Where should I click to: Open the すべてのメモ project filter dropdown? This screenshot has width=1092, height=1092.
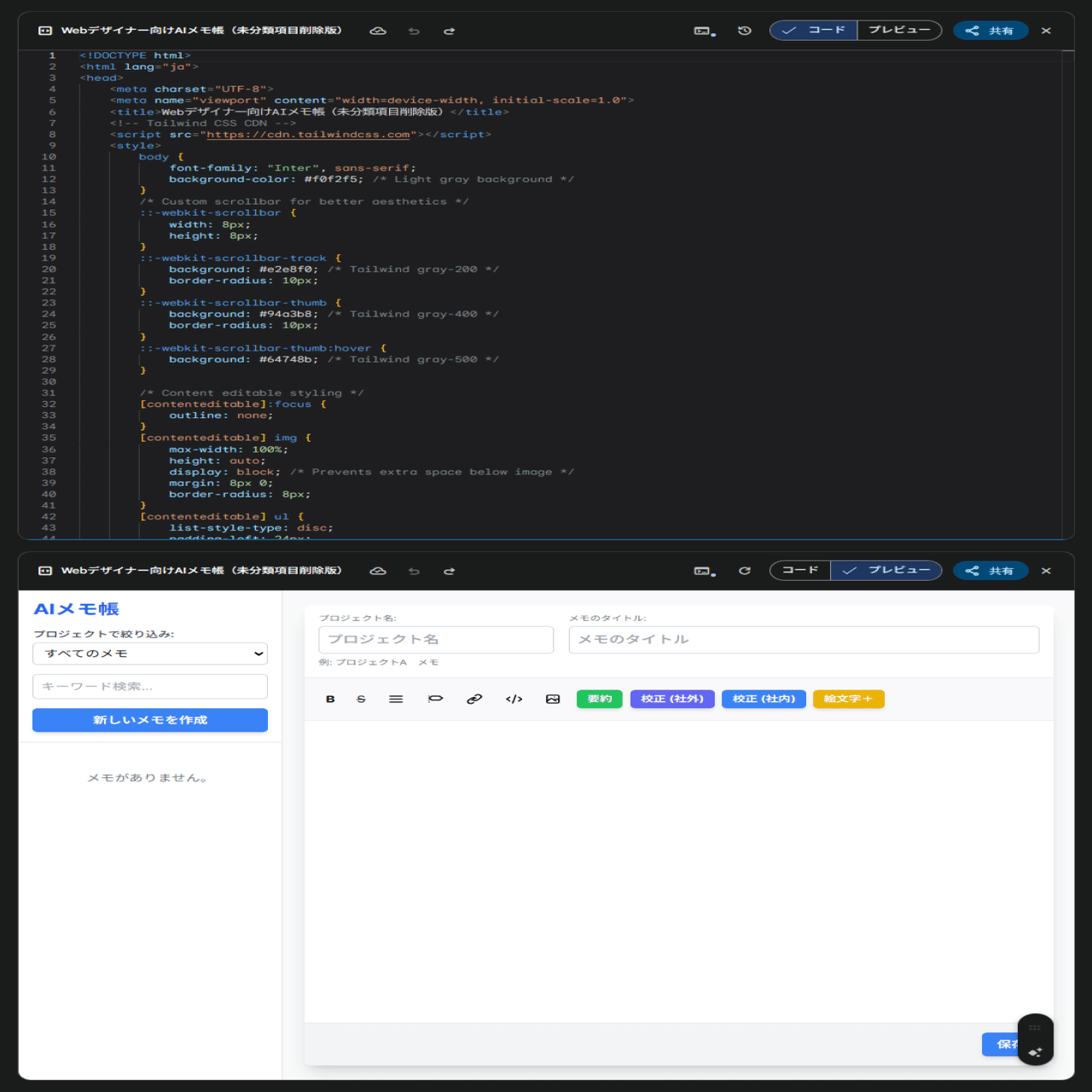coord(150,653)
